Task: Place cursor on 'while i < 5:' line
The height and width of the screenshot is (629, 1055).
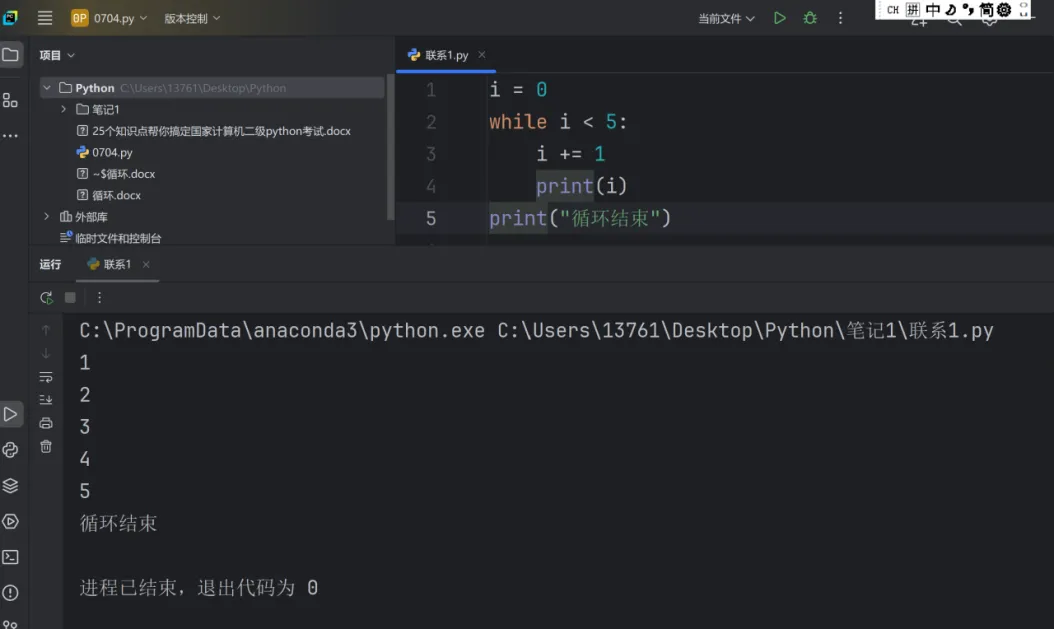Action: pos(558,122)
